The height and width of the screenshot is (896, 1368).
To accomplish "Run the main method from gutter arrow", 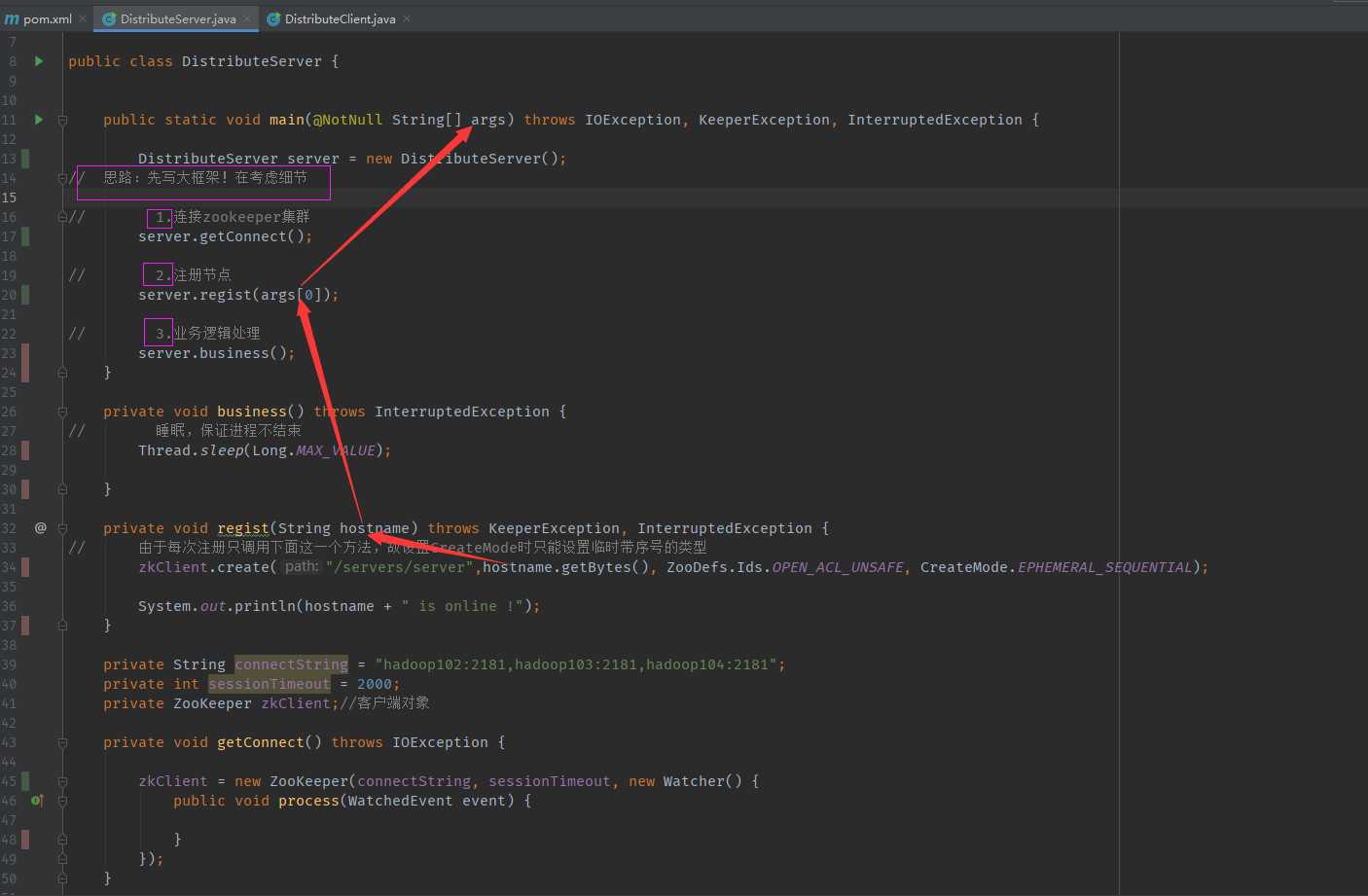I will click(x=39, y=119).
